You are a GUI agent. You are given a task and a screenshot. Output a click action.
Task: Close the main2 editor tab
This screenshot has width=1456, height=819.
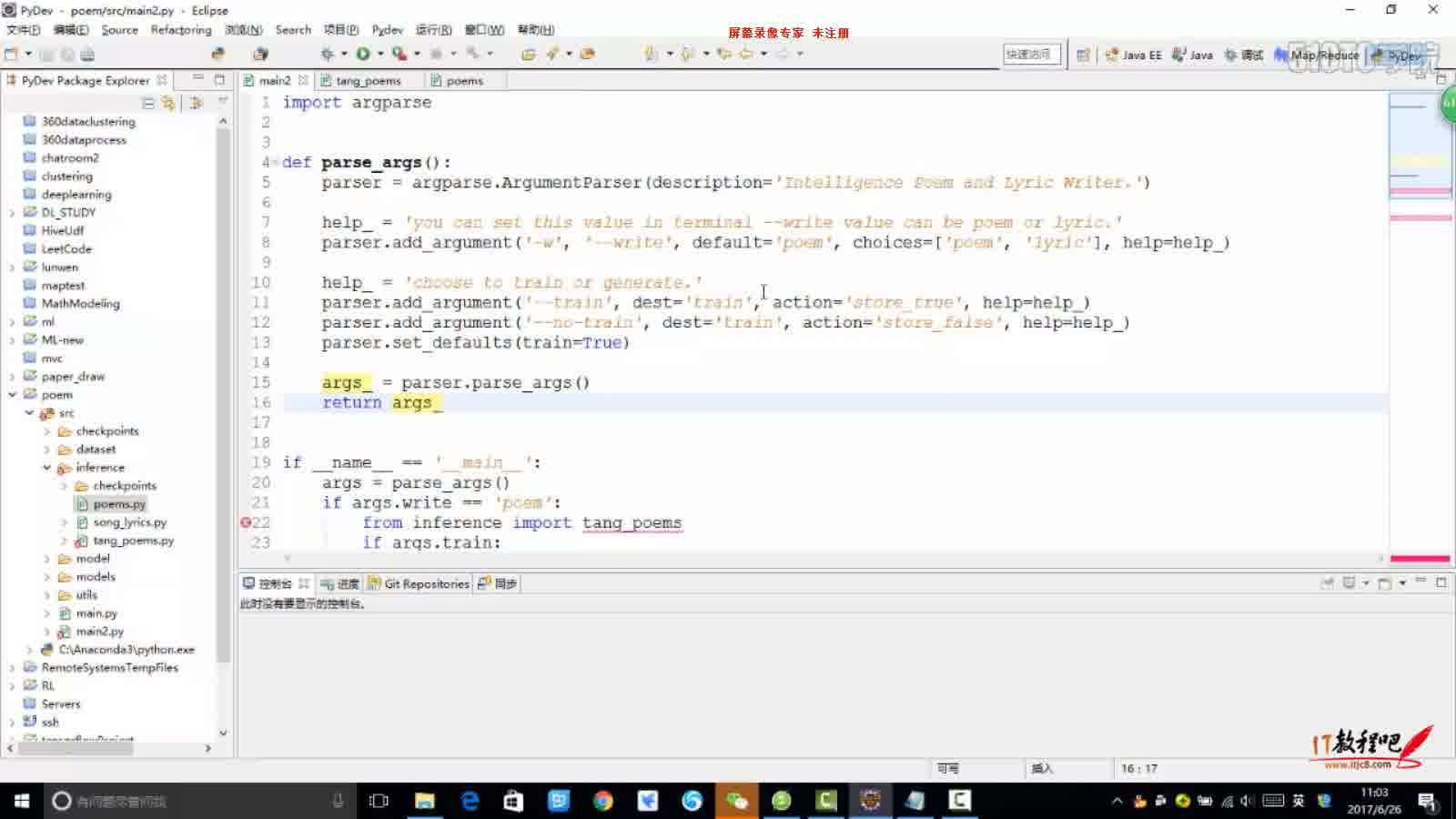click(x=303, y=80)
